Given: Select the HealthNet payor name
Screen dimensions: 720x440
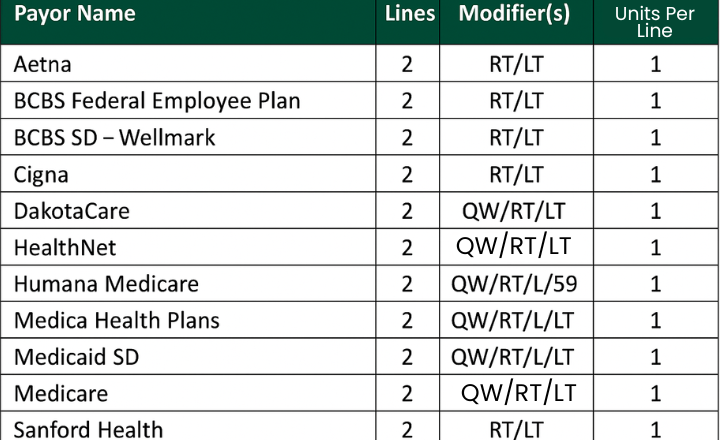Looking at the screenshot, I should 65,247.
